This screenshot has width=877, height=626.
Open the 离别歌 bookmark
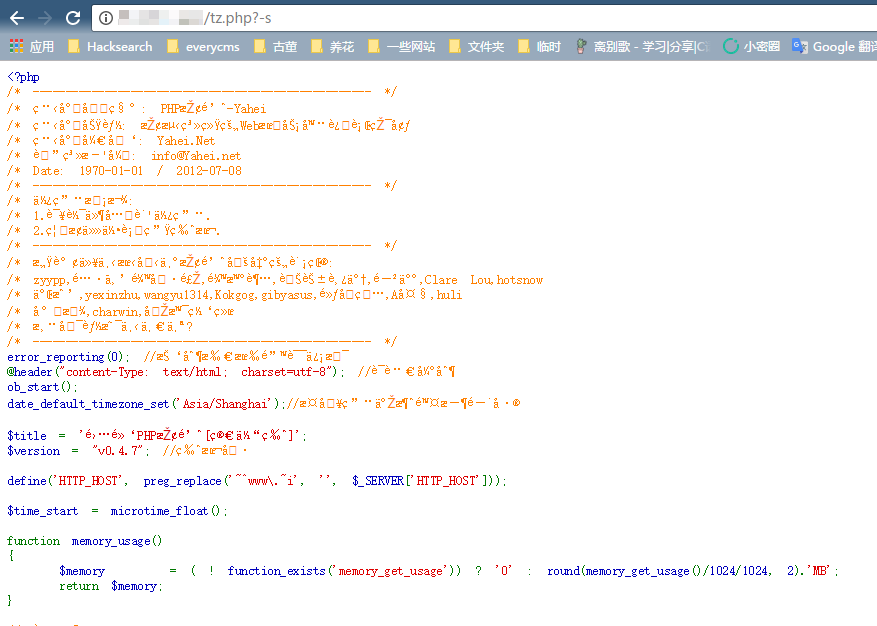[x=642, y=46]
